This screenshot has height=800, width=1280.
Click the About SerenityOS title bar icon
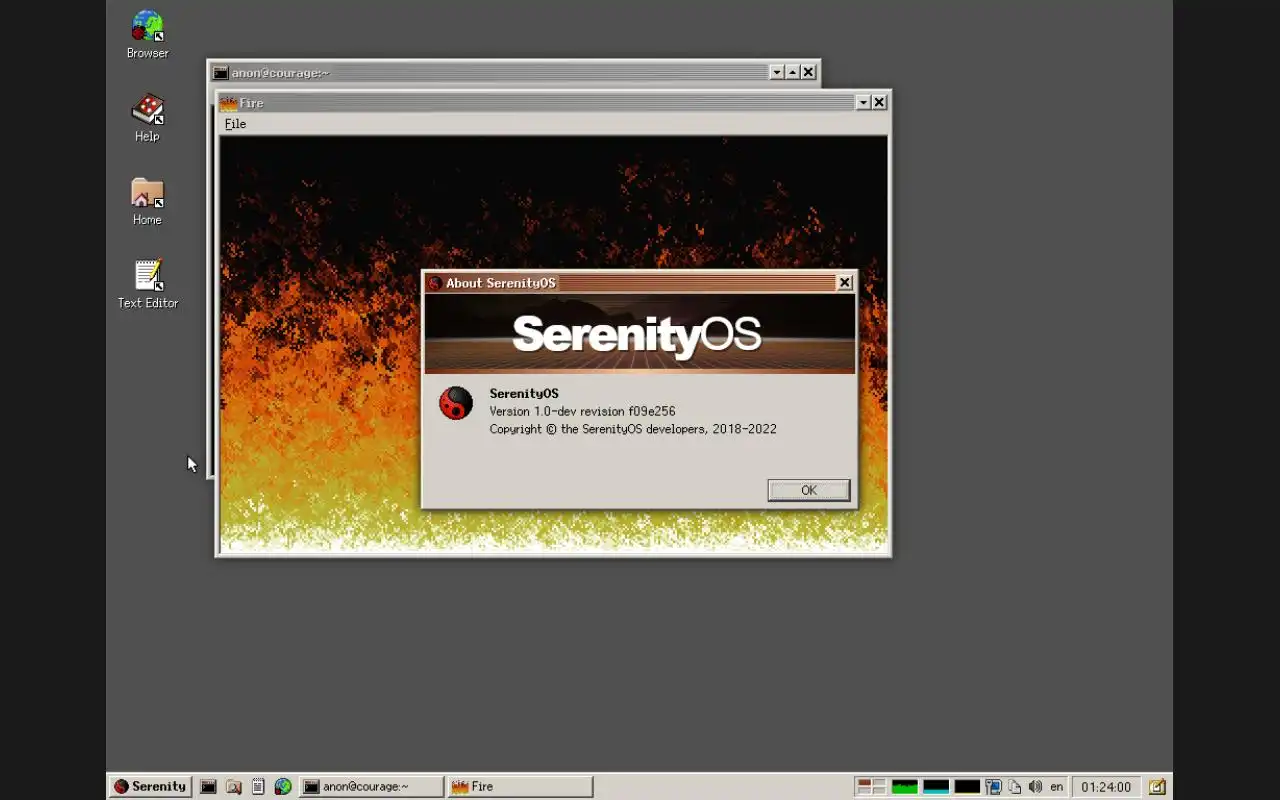435,283
